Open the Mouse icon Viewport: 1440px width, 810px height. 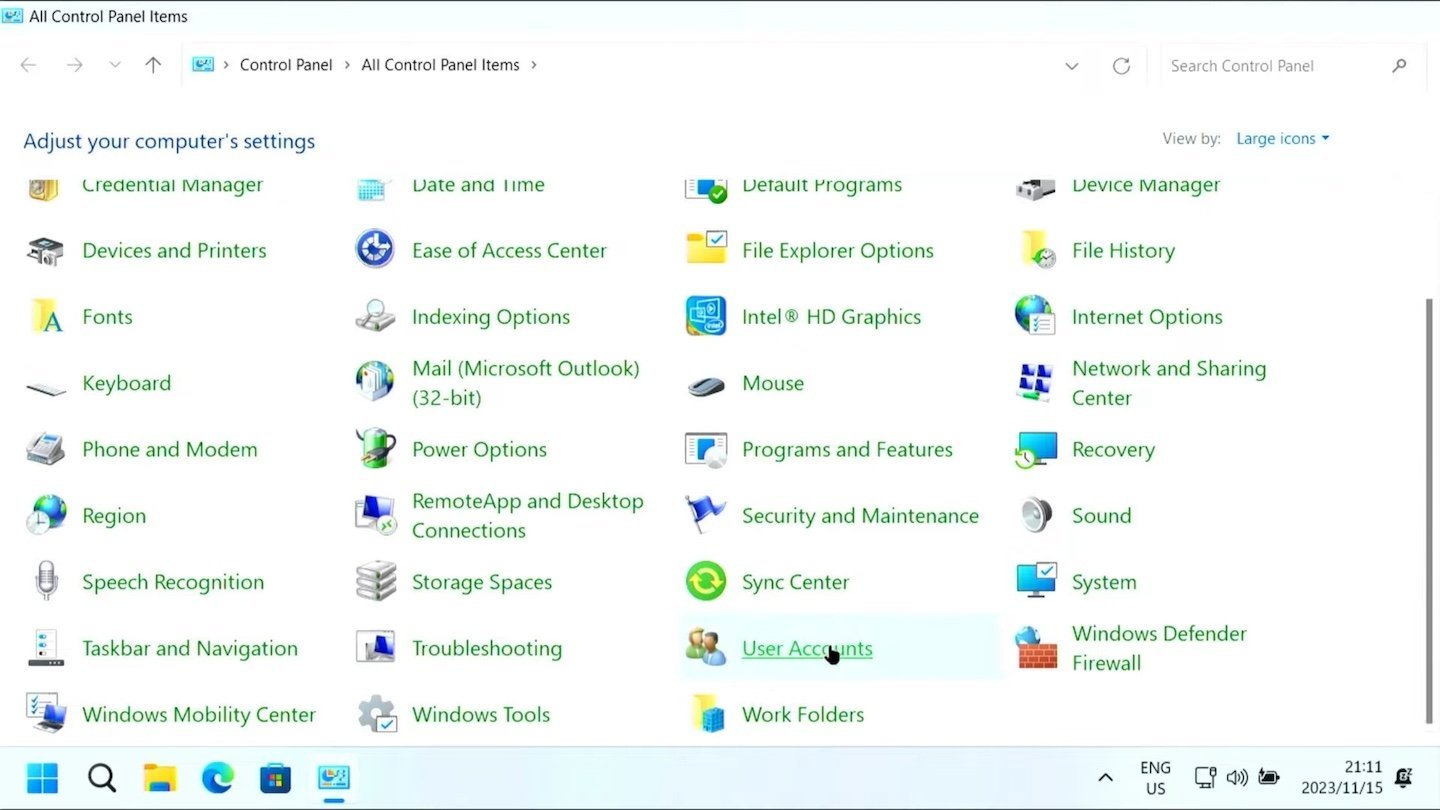coord(706,385)
